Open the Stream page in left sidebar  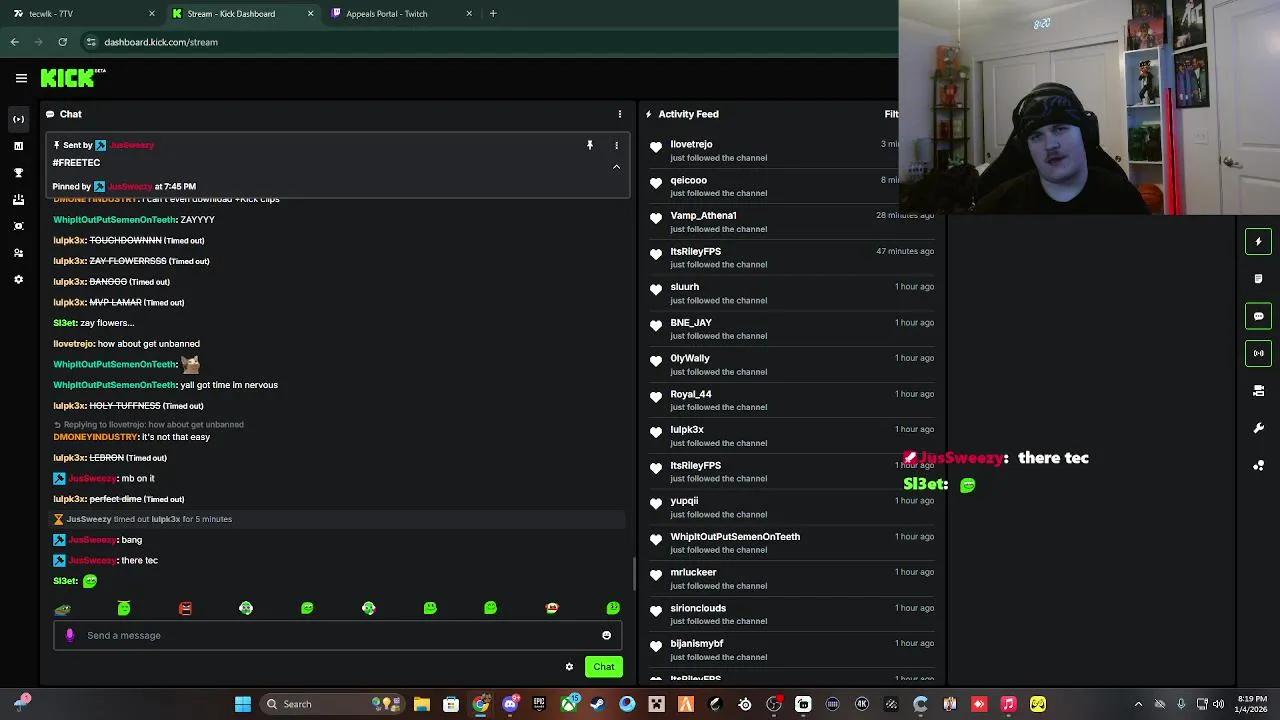point(18,119)
